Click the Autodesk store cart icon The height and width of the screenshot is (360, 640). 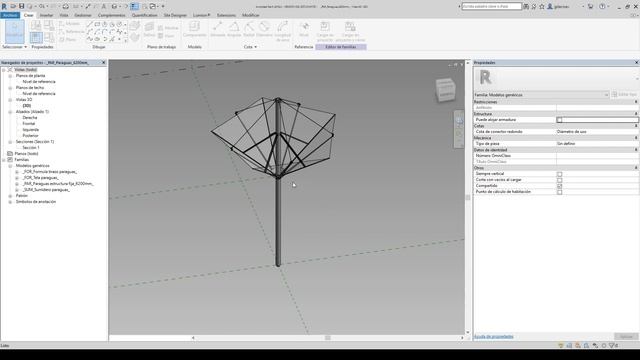coord(590,7)
